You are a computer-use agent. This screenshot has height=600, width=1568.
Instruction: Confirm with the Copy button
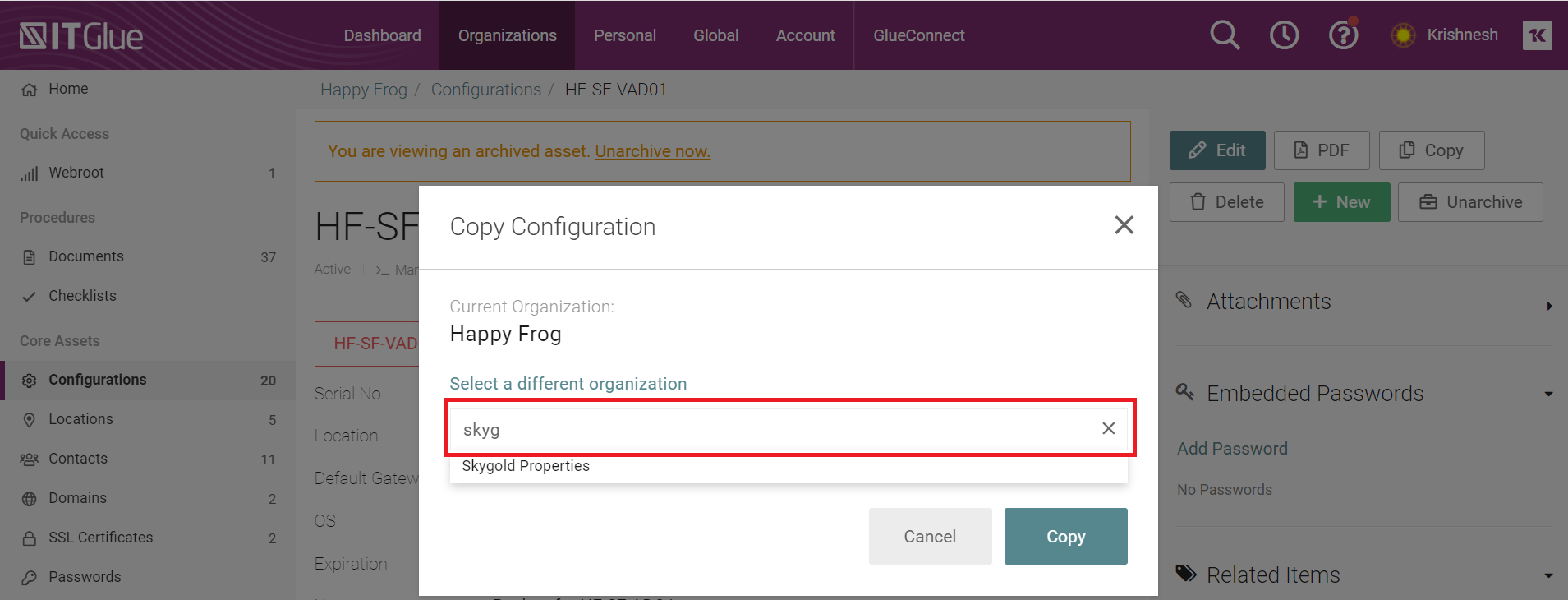coord(1064,536)
